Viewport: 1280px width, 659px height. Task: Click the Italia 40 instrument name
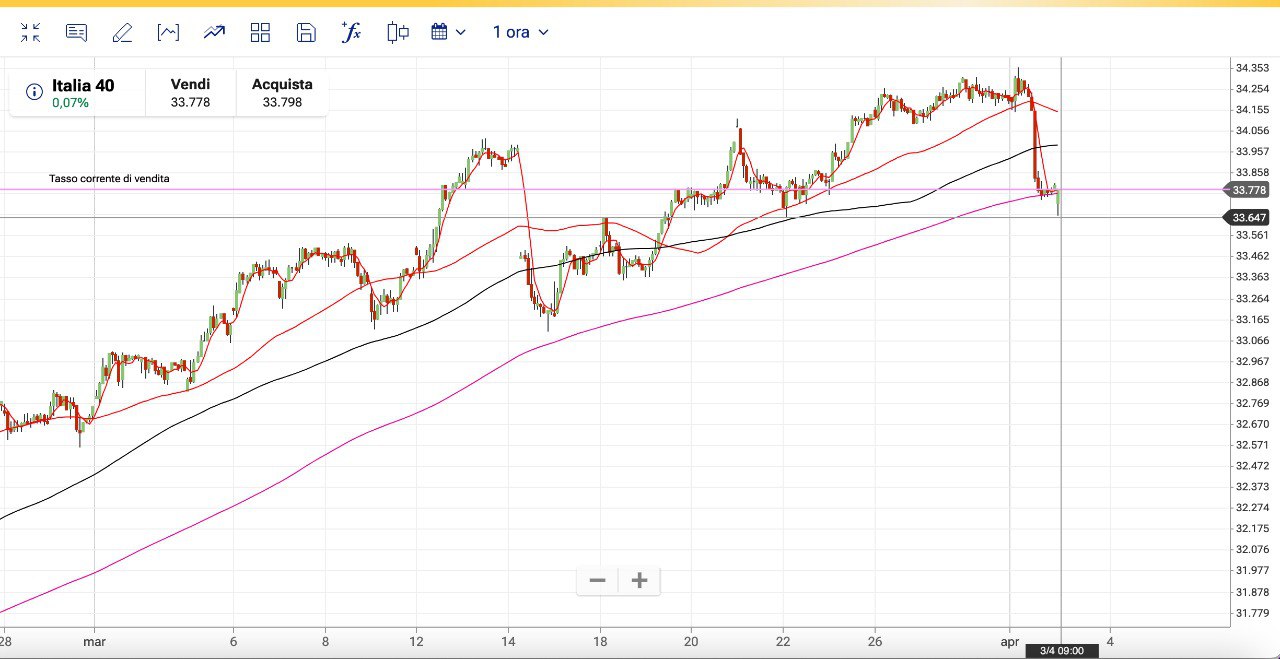(83, 86)
